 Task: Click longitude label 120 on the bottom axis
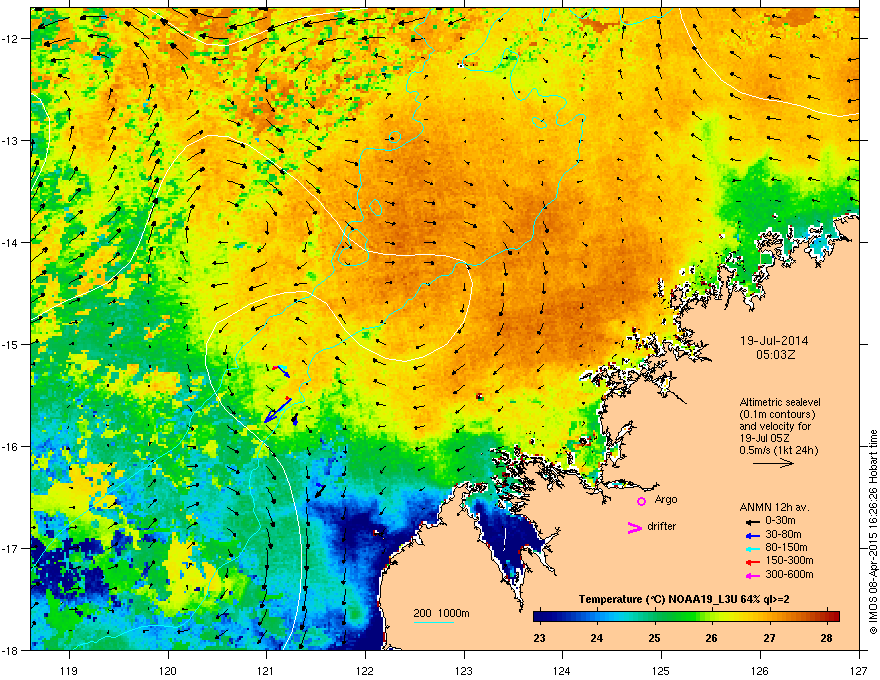168,670
